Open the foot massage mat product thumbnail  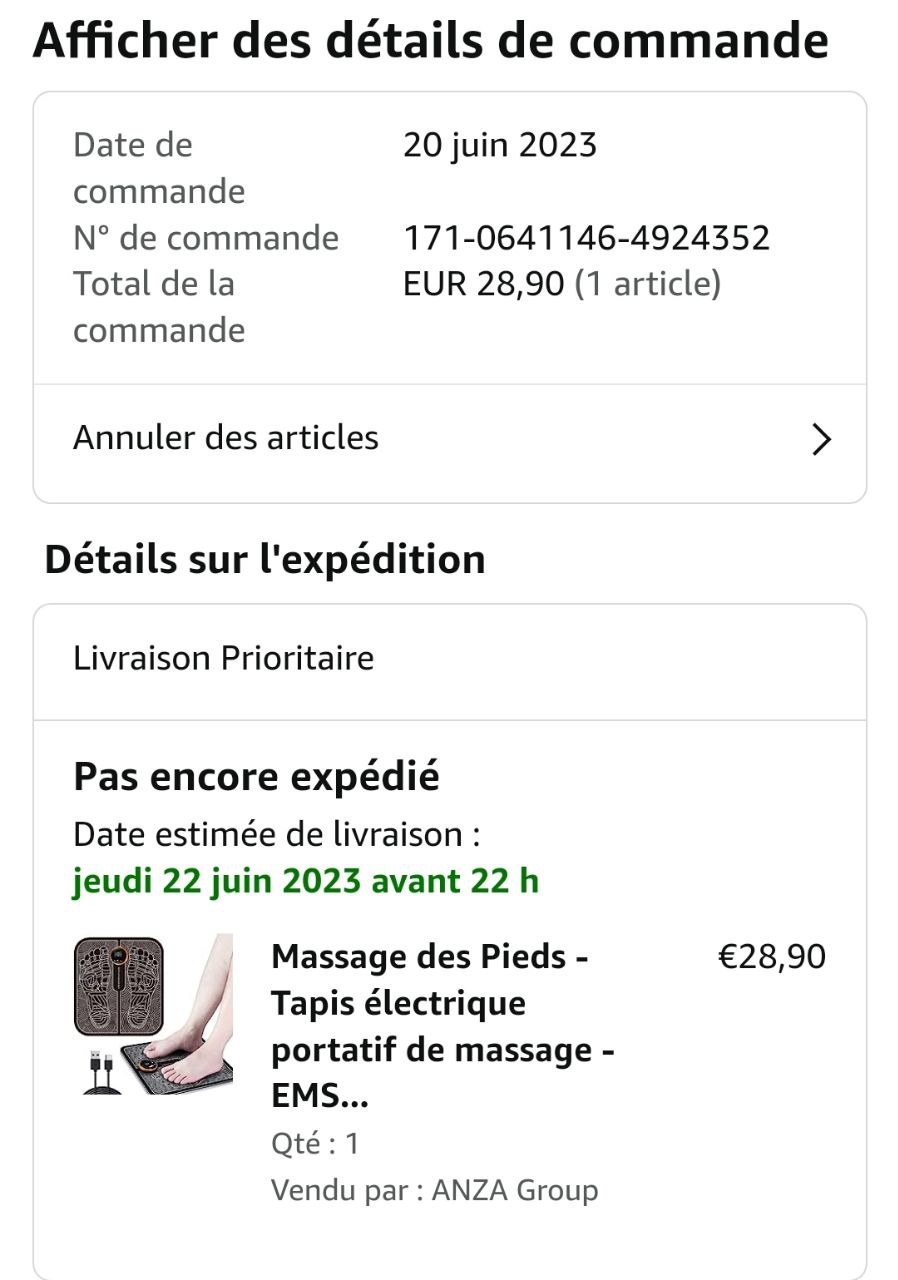[153, 1015]
